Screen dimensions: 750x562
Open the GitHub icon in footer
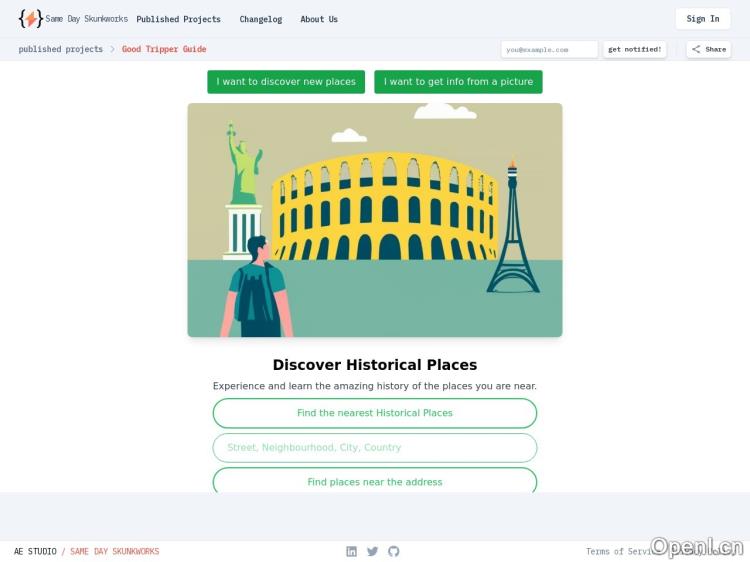tap(393, 551)
